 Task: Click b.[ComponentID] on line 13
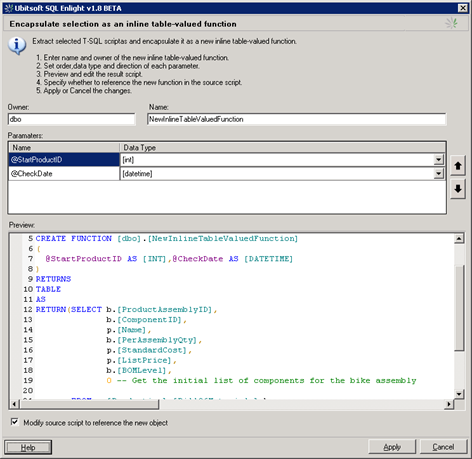144,320
